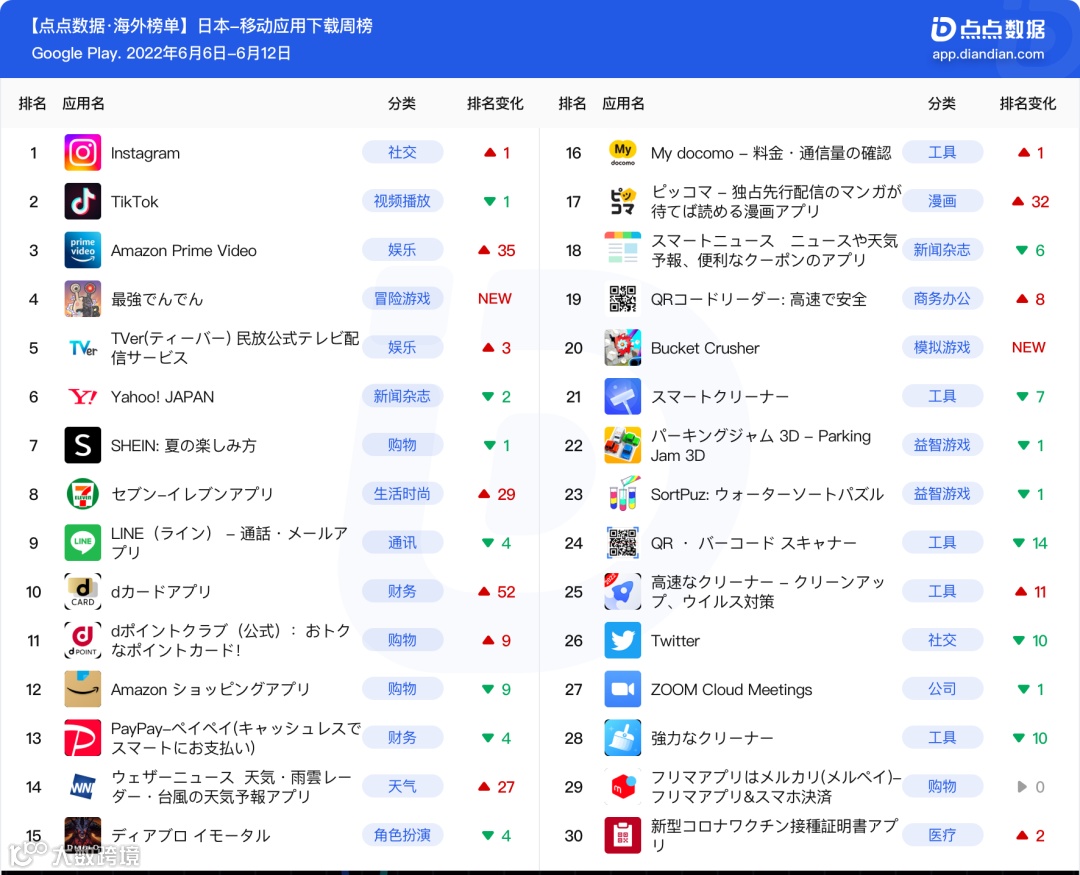This screenshot has width=1080, height=875.
Task: Click the 点点数据 logo in header
Action: (988, 28)
